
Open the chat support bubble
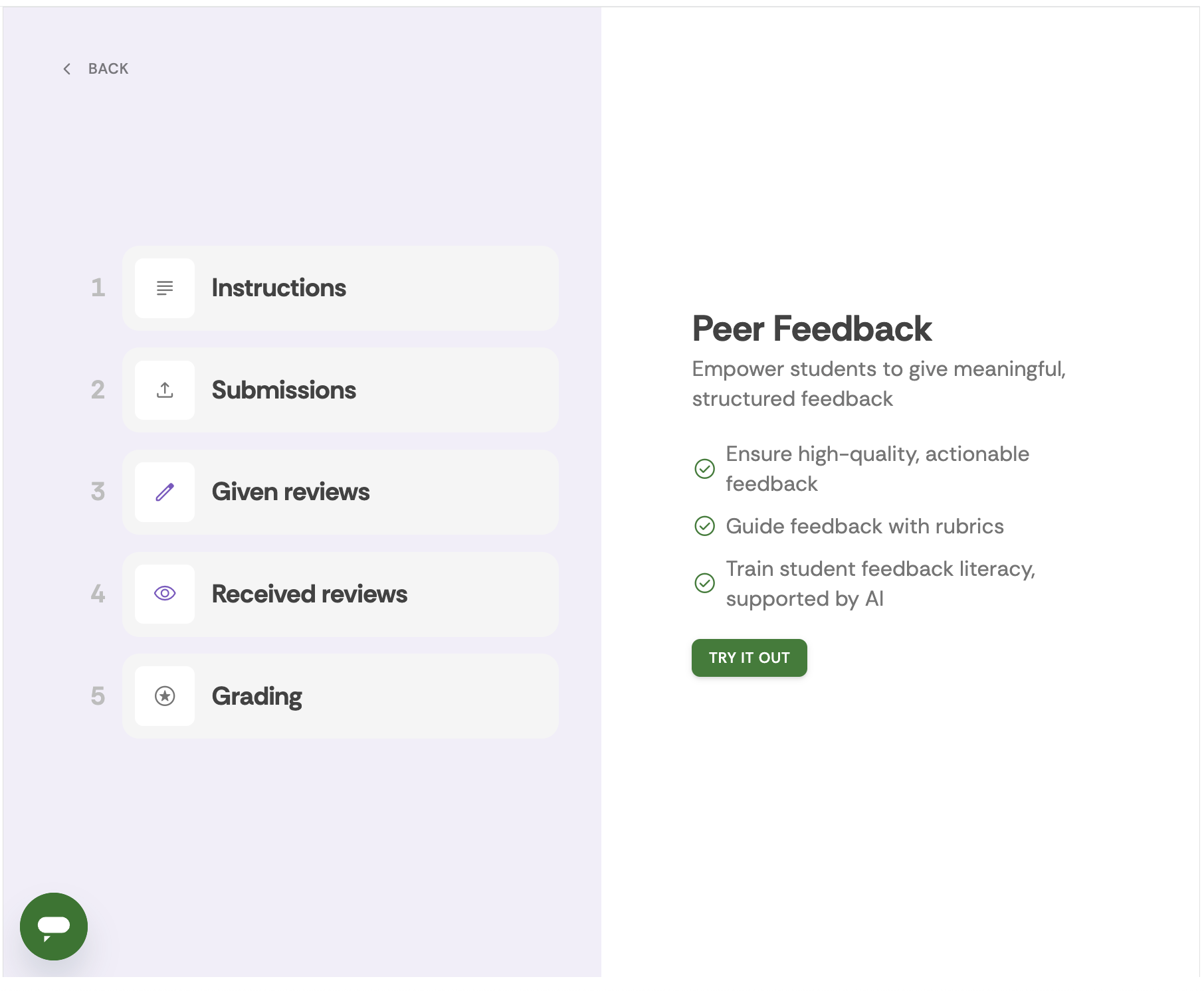point(53,927)
